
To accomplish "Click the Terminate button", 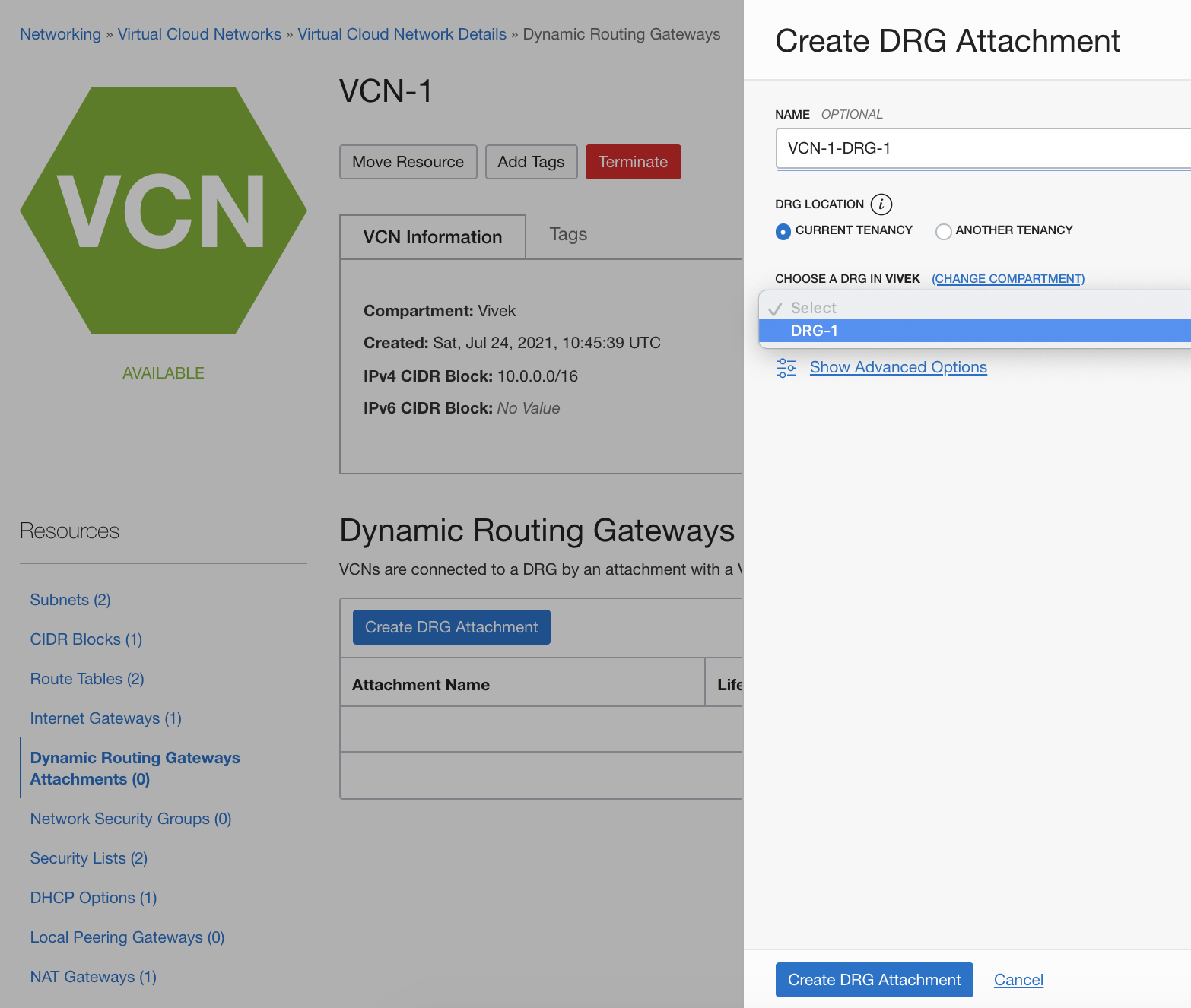I will point(633,162).
